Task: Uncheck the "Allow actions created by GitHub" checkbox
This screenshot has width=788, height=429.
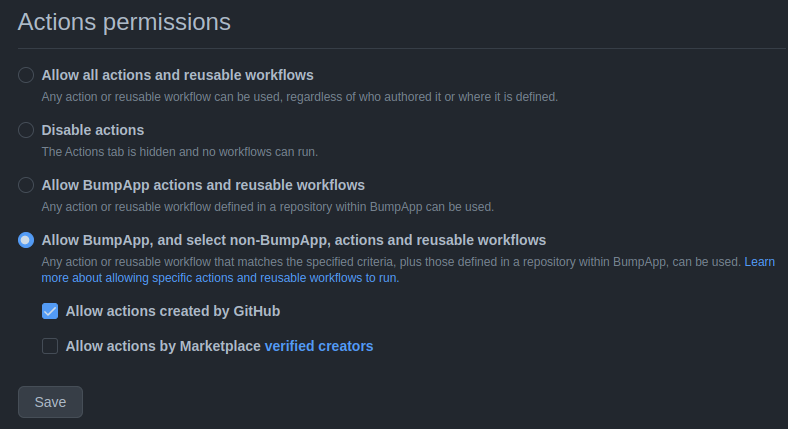Action: point(50,311)
